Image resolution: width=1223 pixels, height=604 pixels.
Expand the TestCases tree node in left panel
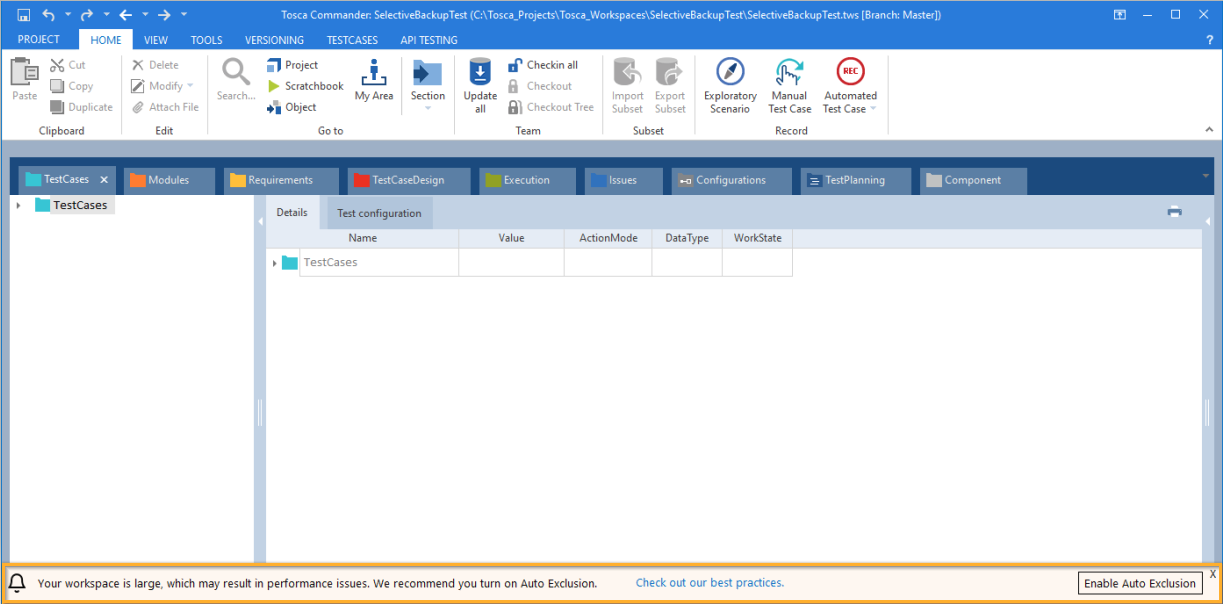coord(19,205)
